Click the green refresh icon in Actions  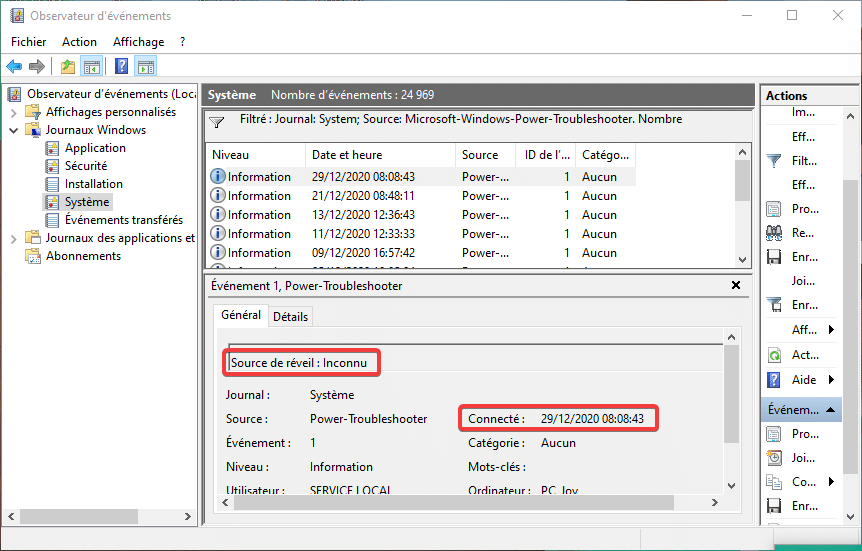pos(774,355)
